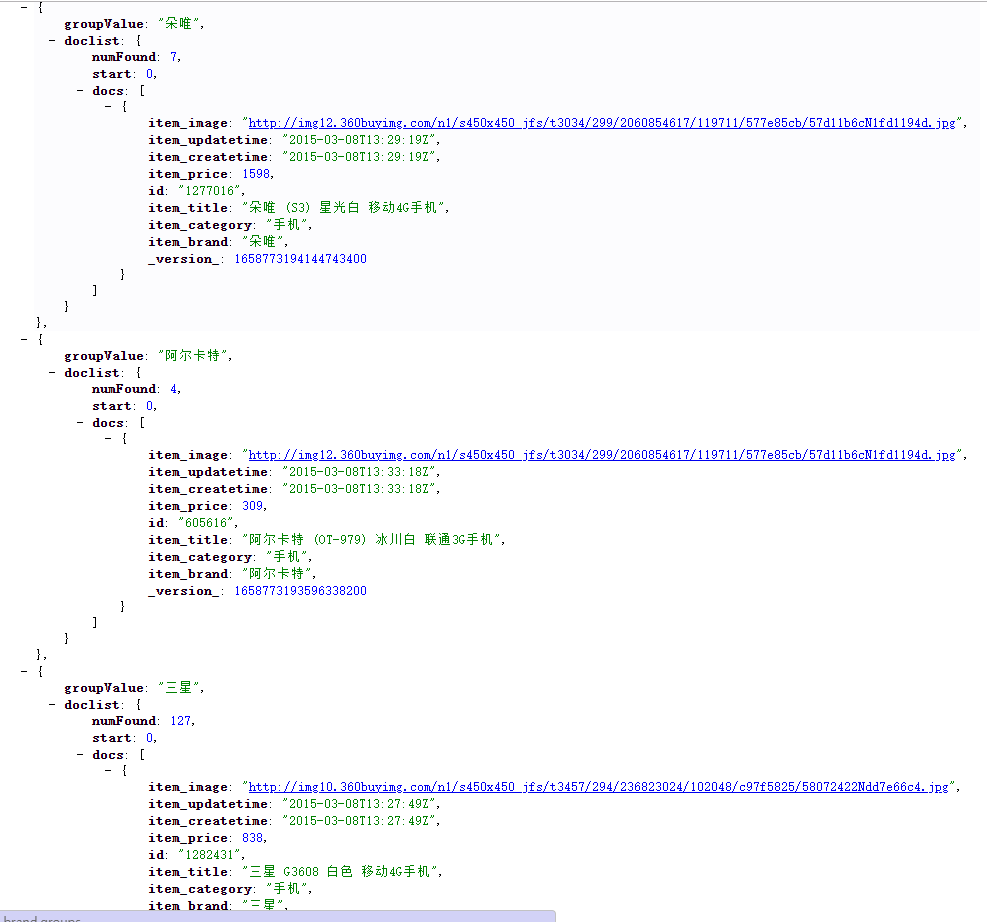The height and width of the screenshot is (922, 987).
Task: Click numFound value 7
Action: point(174,57)
